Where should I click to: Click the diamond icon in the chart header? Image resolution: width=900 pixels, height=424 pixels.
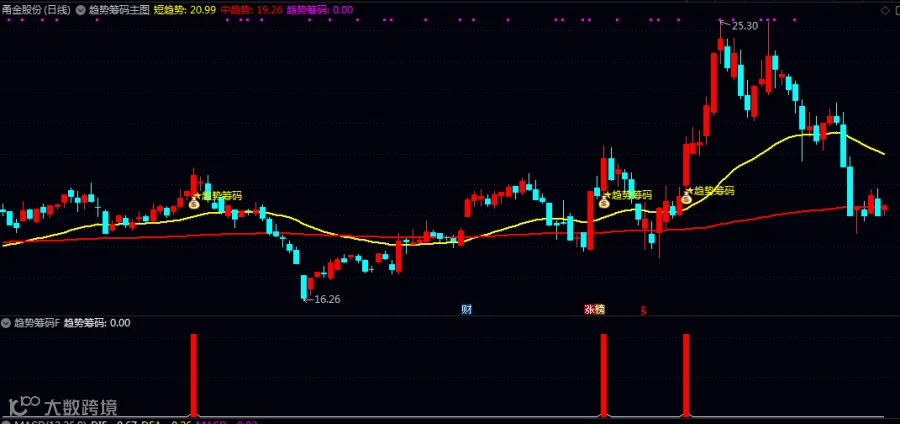pos(885,11)
